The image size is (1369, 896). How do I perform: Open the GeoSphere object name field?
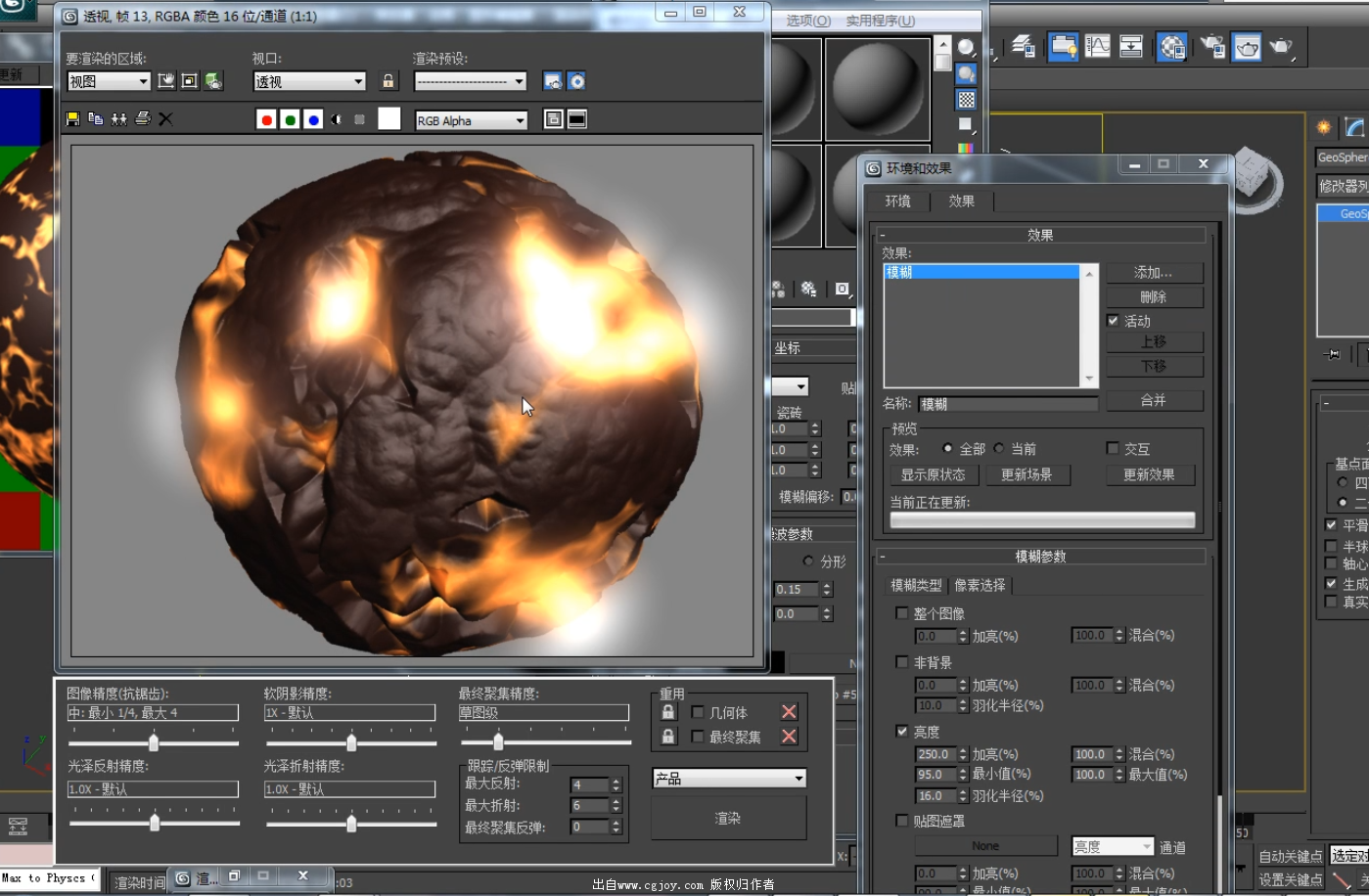[1343, 157]
